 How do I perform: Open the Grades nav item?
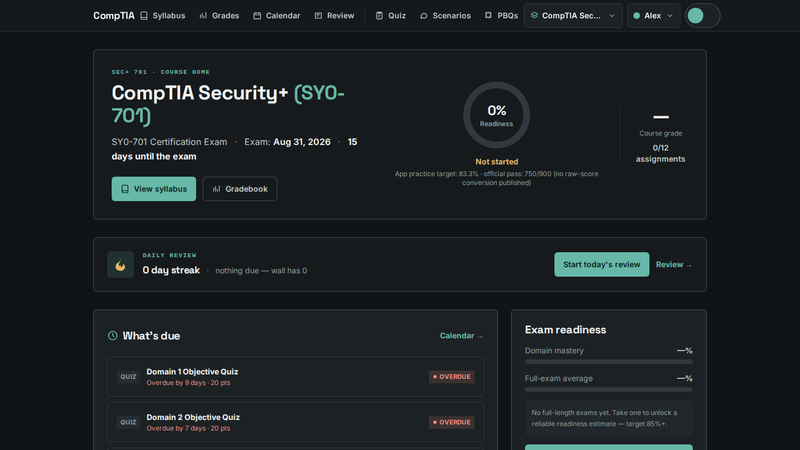219,16
